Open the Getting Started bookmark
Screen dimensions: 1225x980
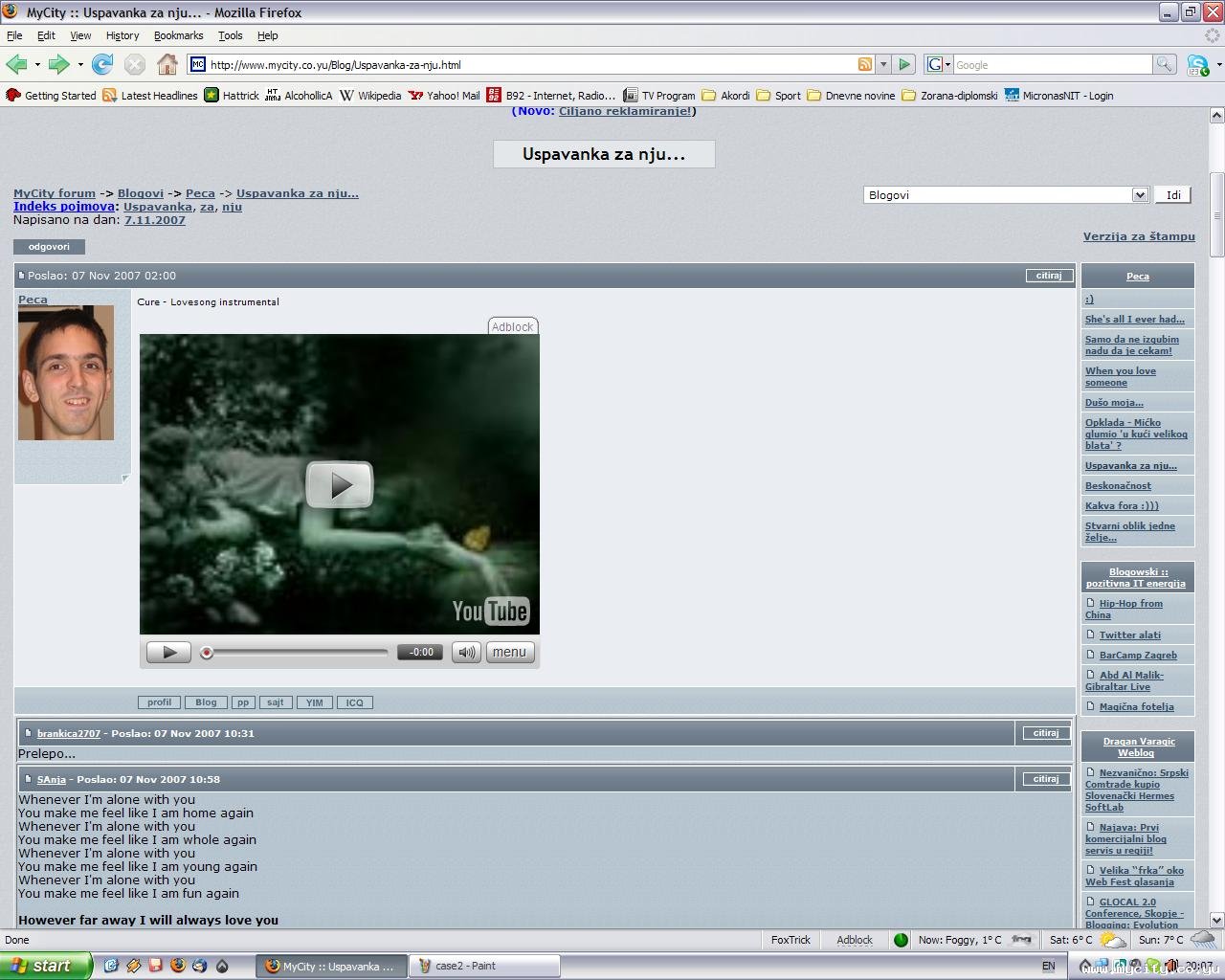(x=52, y=95)
